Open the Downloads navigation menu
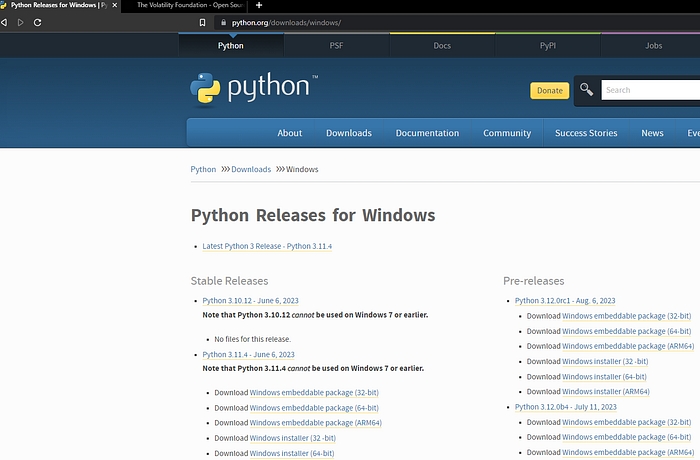Image resolution: width=700 pixels, height=460 pixels. pyautogui.click(x=348, y=133)
